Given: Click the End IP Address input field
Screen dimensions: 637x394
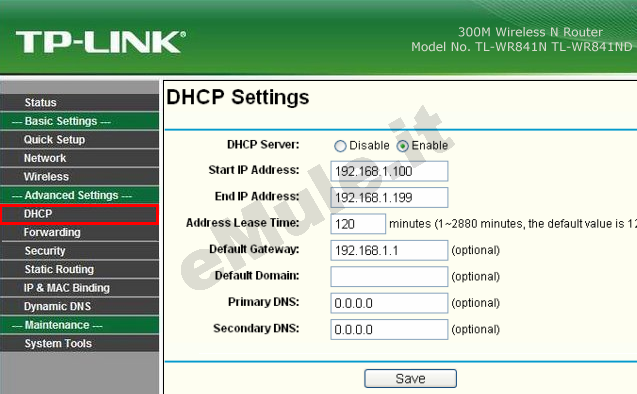Looking at the screenshot, I should pos(389,197).
